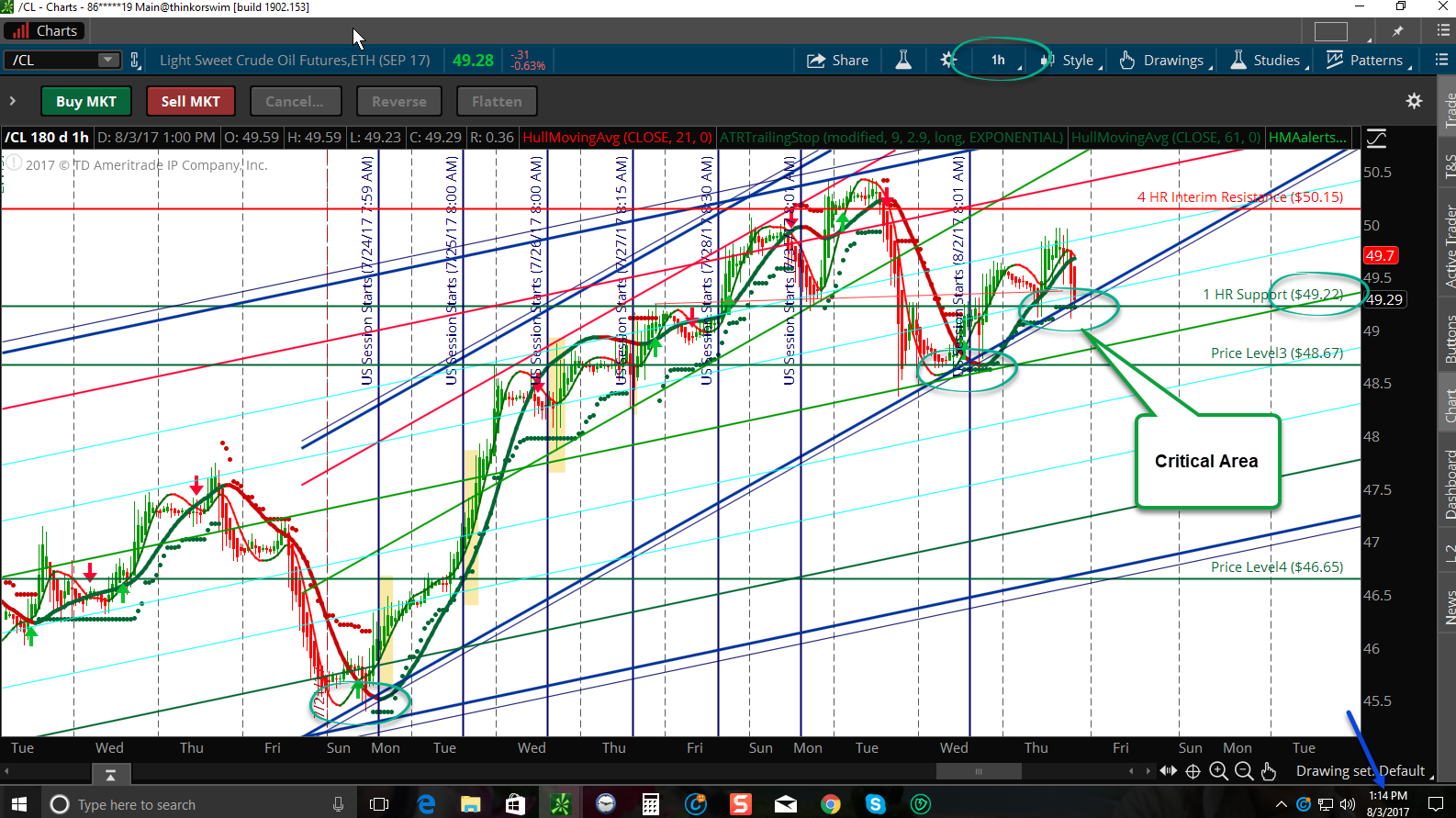Viewport: 1456px width, 818px height.
Task: Click the HullMovingAvg (CLOSE, 21, 0) study label
Action: click(x=617, y=138)
